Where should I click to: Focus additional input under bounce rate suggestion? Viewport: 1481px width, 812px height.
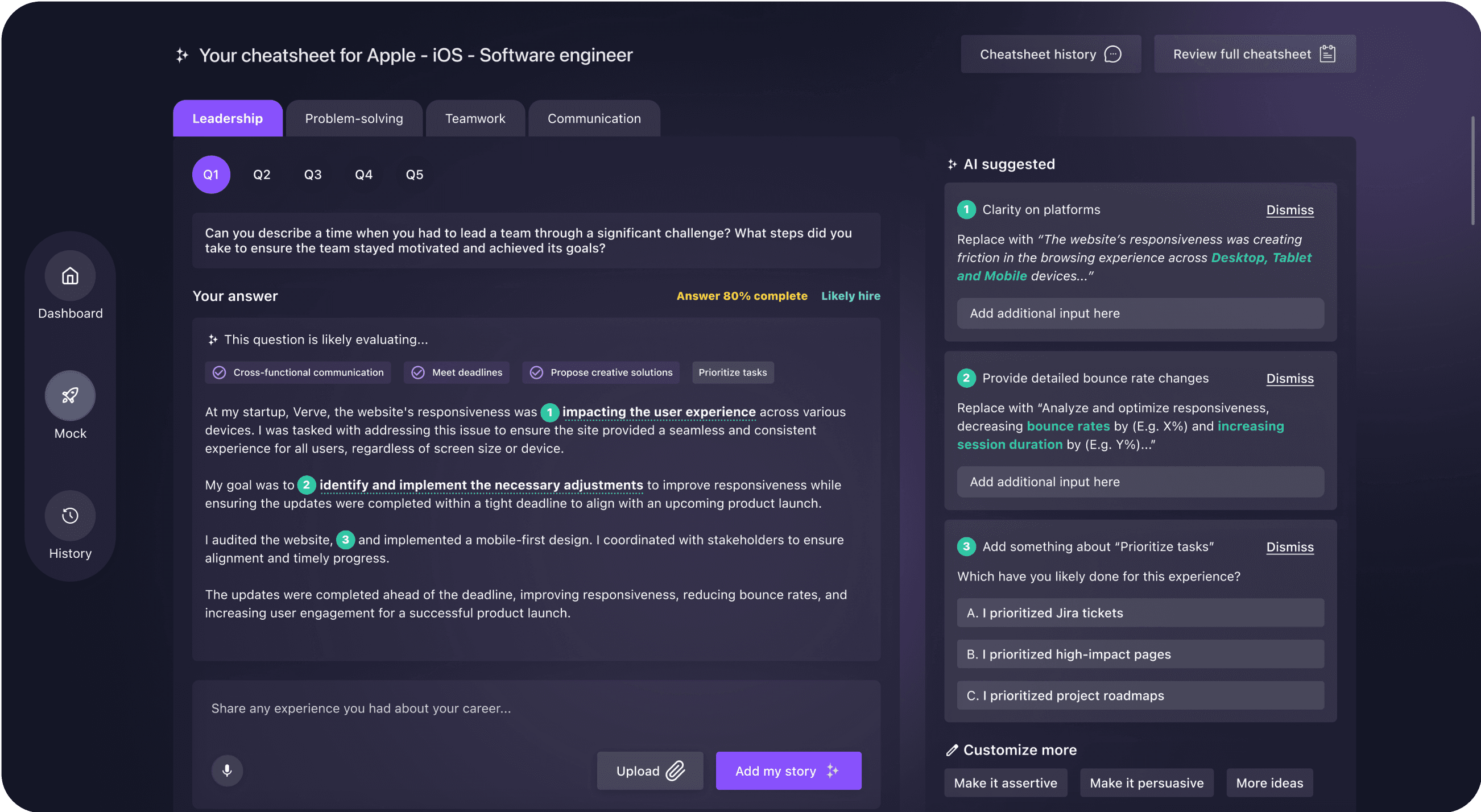coord(1140,482)
